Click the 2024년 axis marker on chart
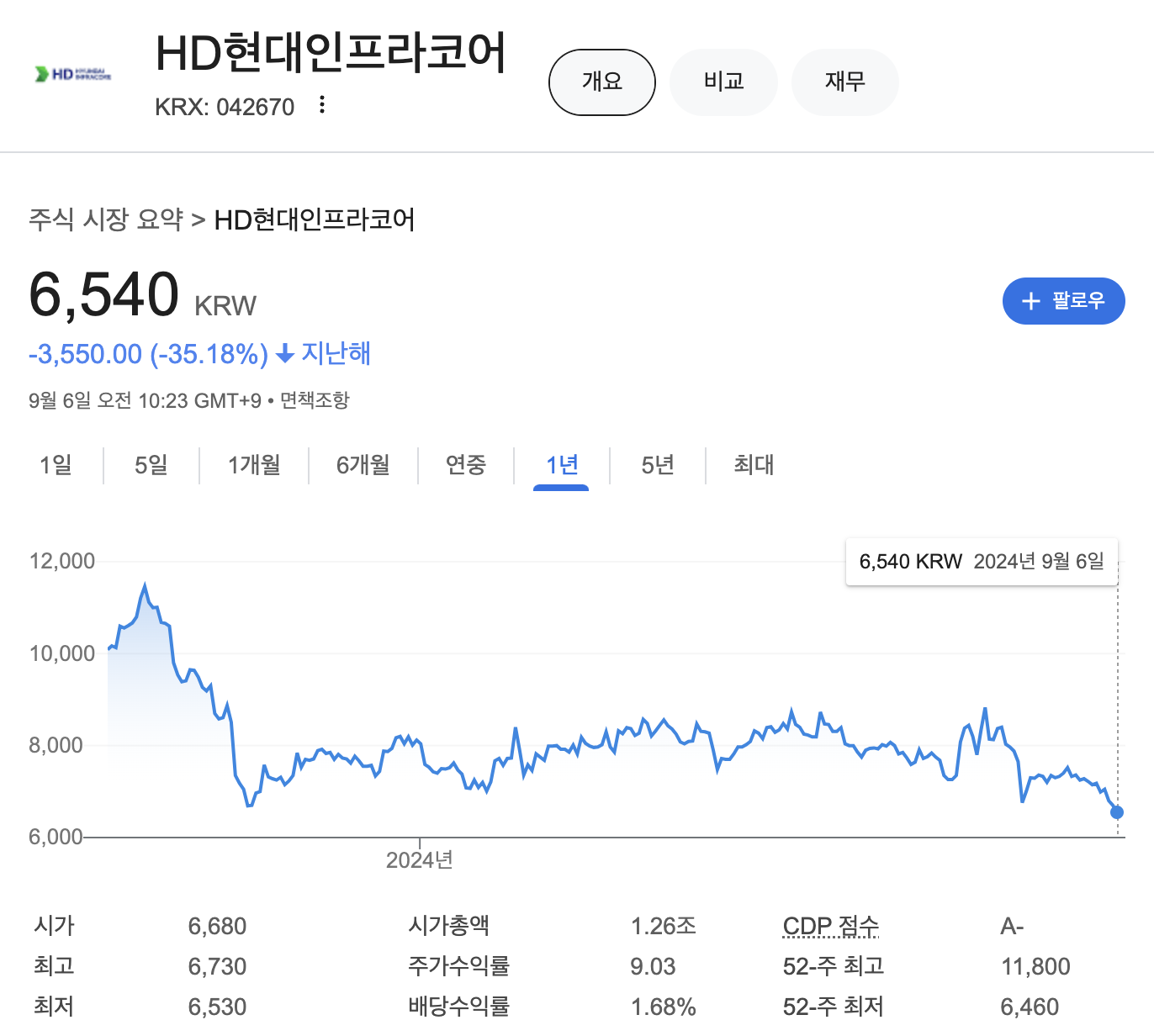This screenshot has height=1036, width=1154. pyautogui.click(x=420, y=860)
